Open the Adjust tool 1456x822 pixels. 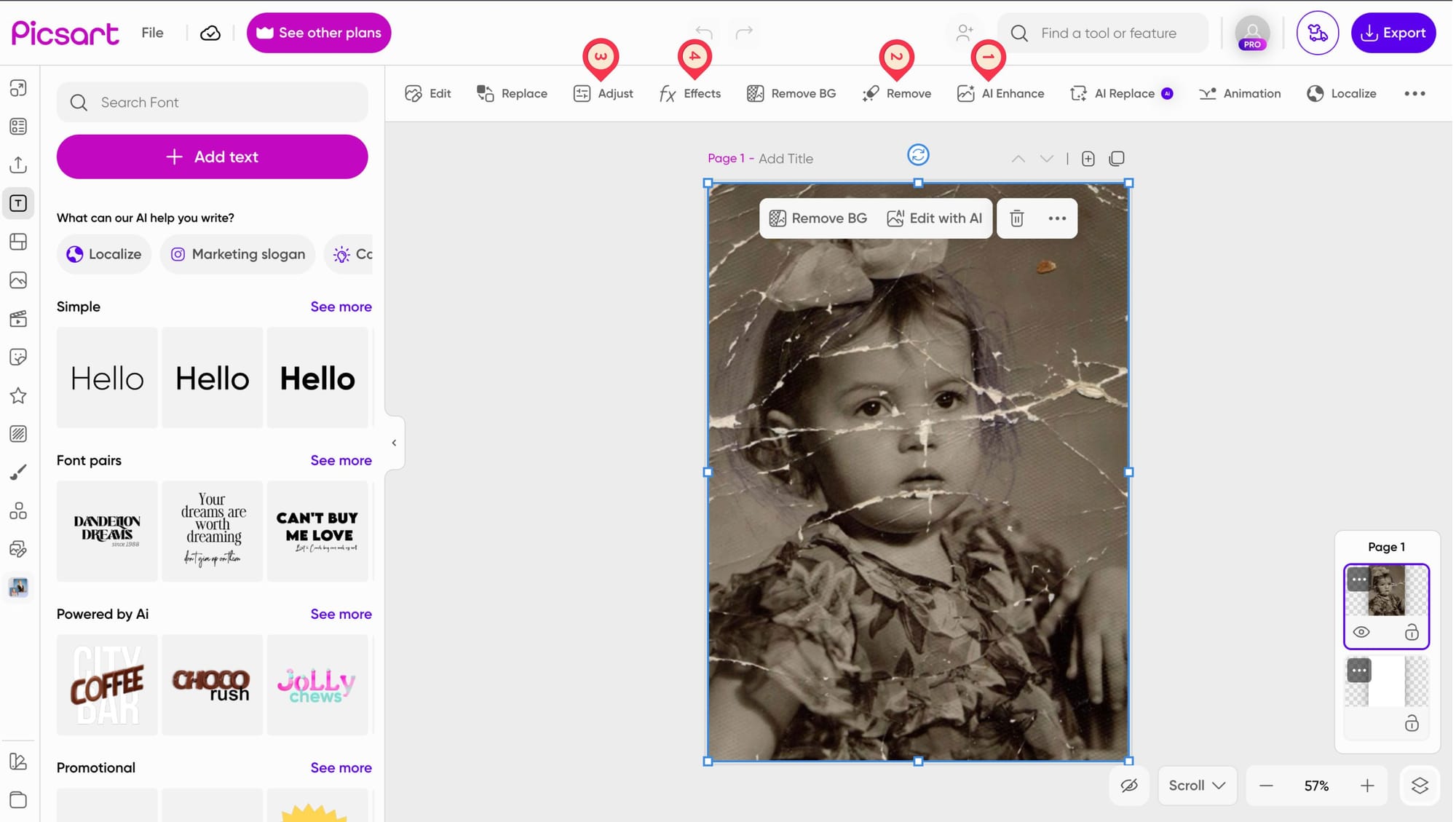pos(603,93)
